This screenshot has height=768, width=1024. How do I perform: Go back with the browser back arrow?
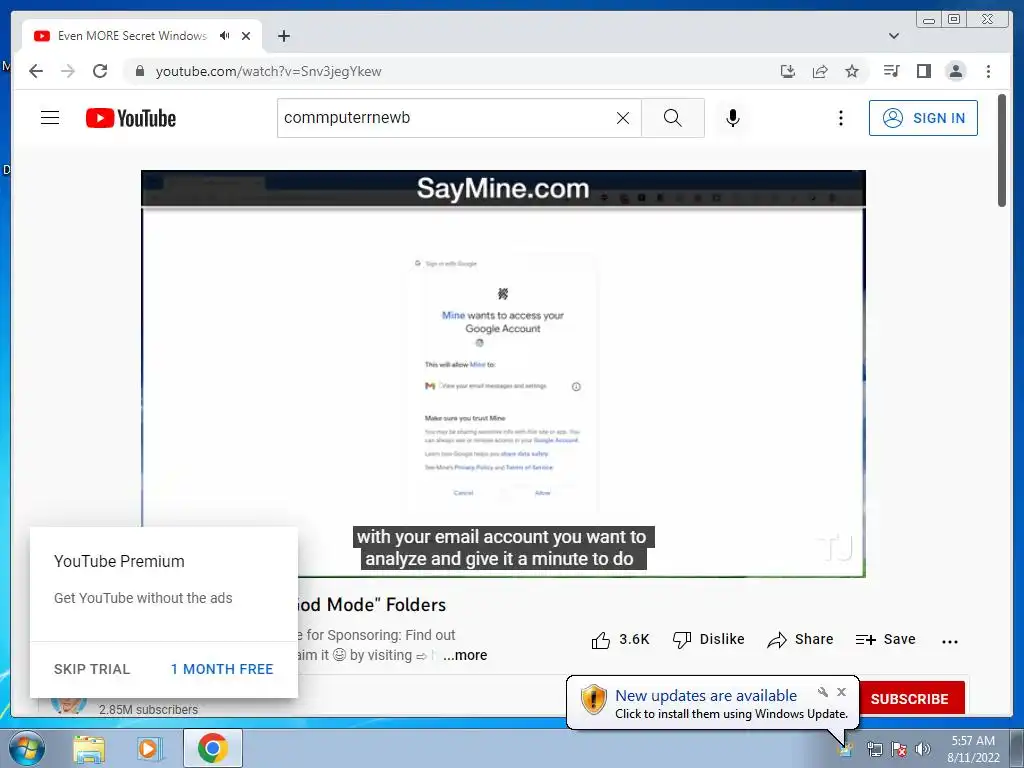click(x=36, y=71)
